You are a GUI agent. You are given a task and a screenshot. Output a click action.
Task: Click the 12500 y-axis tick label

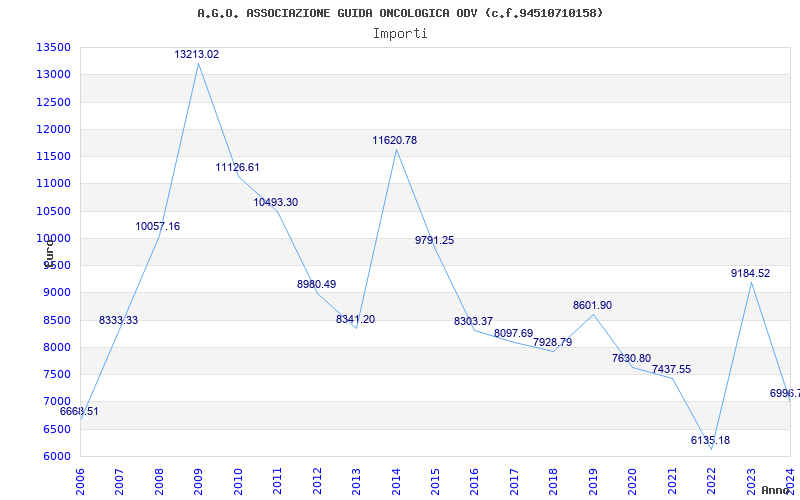click(x=54, y=102)
